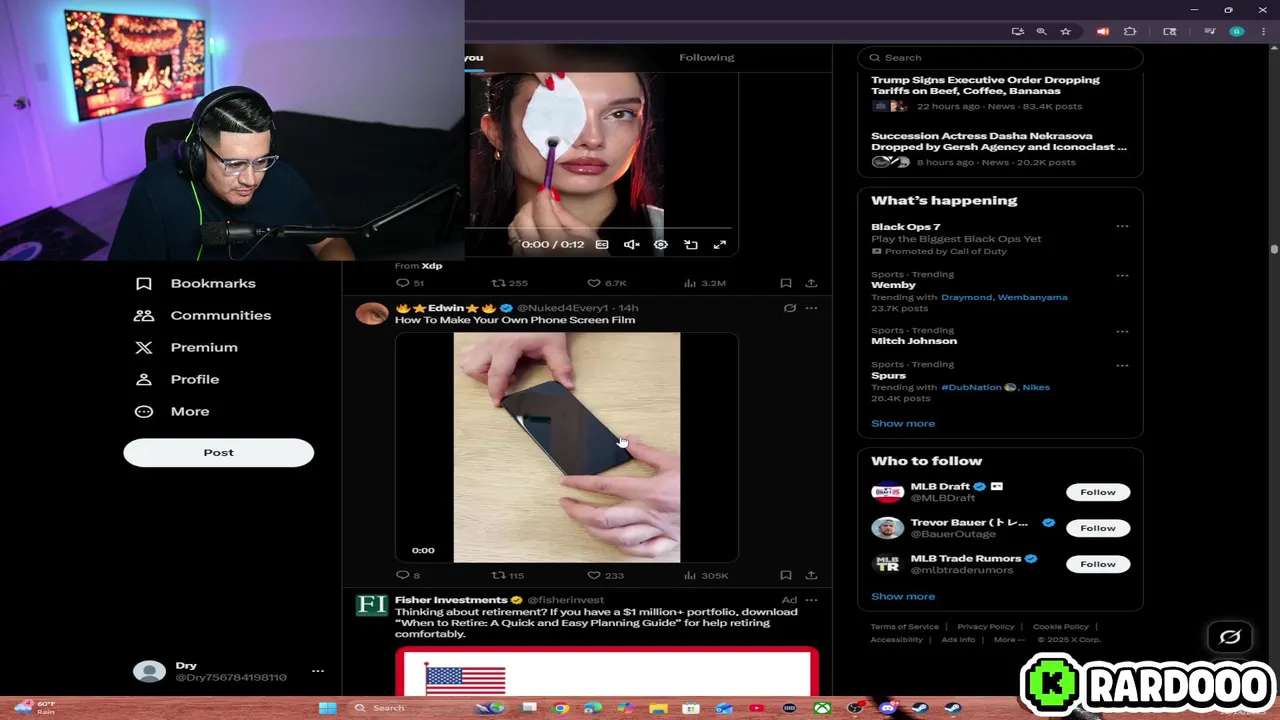Open the Terms of Service link
The image size is (1280, 720).
coord(904,627)
